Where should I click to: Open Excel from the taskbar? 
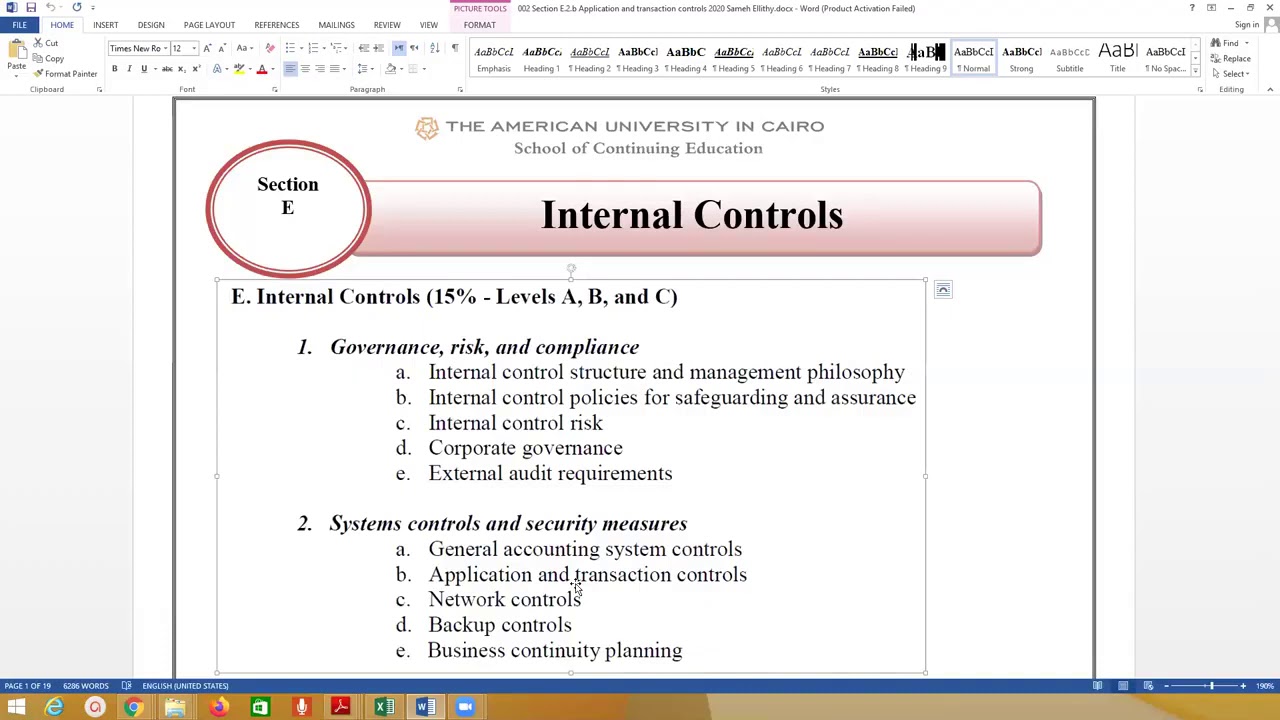coord(383,708)
